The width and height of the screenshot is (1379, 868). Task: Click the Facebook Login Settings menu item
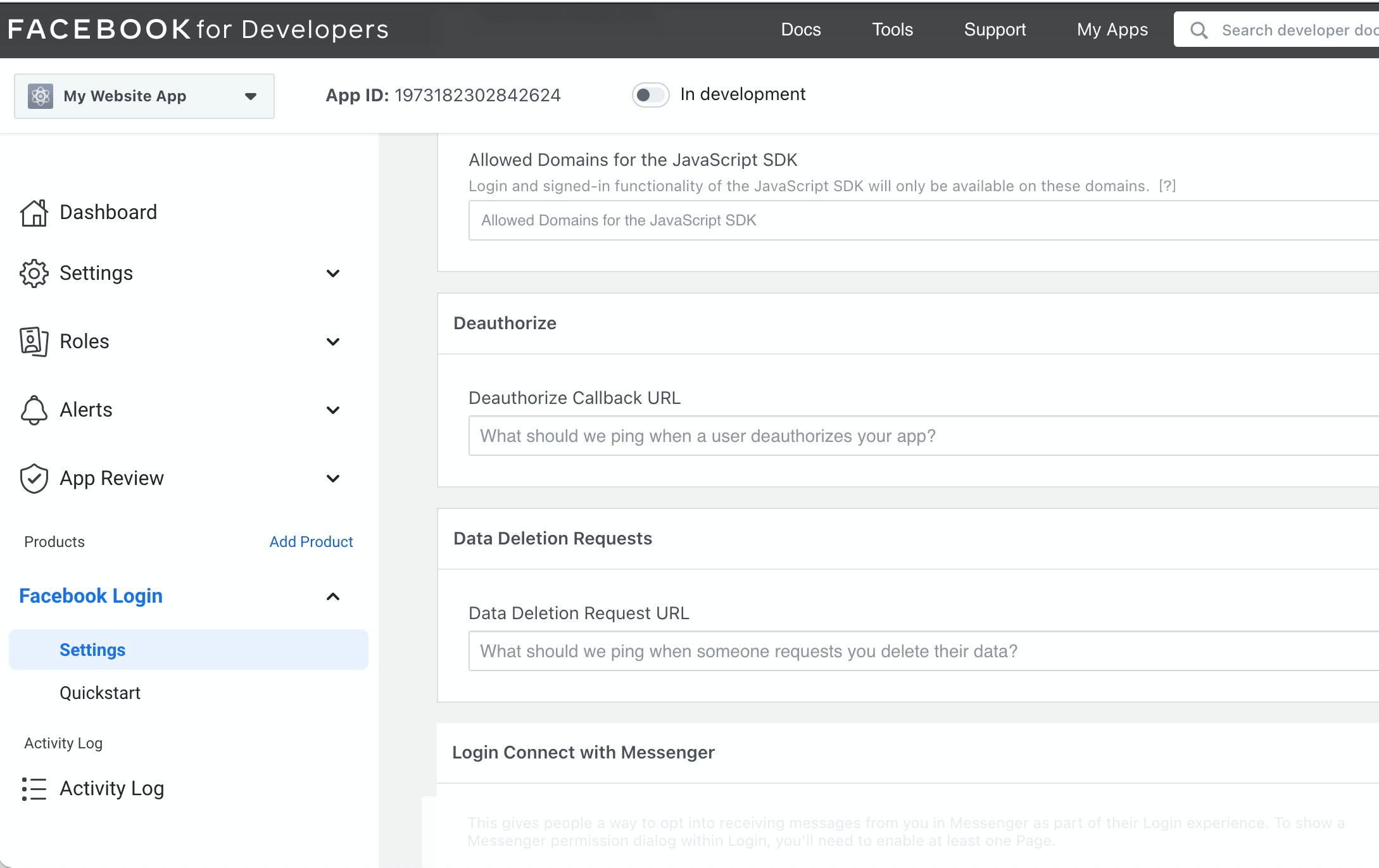coord(92,649)
